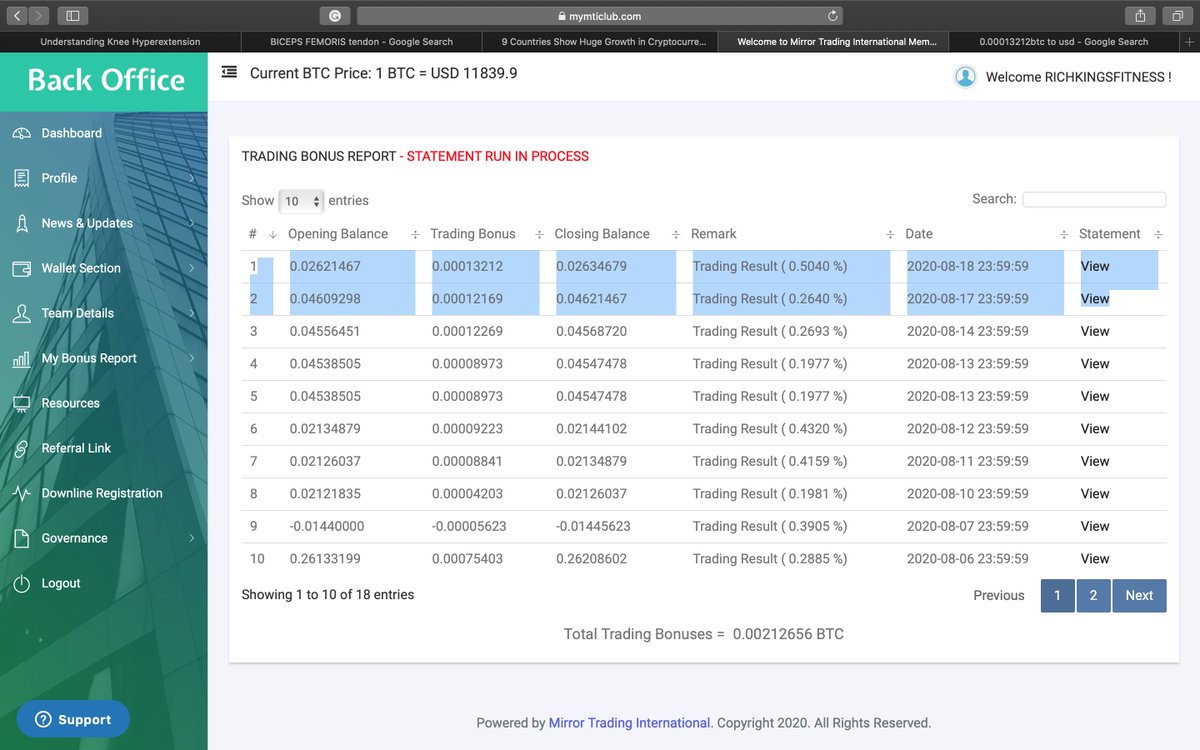This screenshot has width=1200, height=750.
Task: Click the Dashboard gauge icon
Action: coord(21,133)
